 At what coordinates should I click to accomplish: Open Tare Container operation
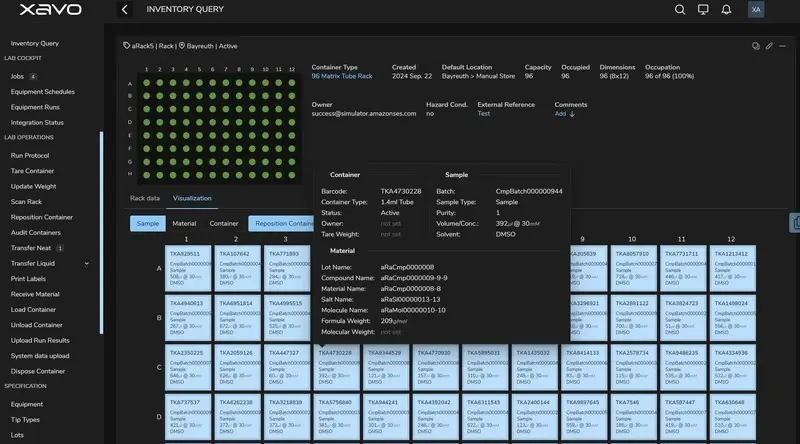(x=32, y=171)
